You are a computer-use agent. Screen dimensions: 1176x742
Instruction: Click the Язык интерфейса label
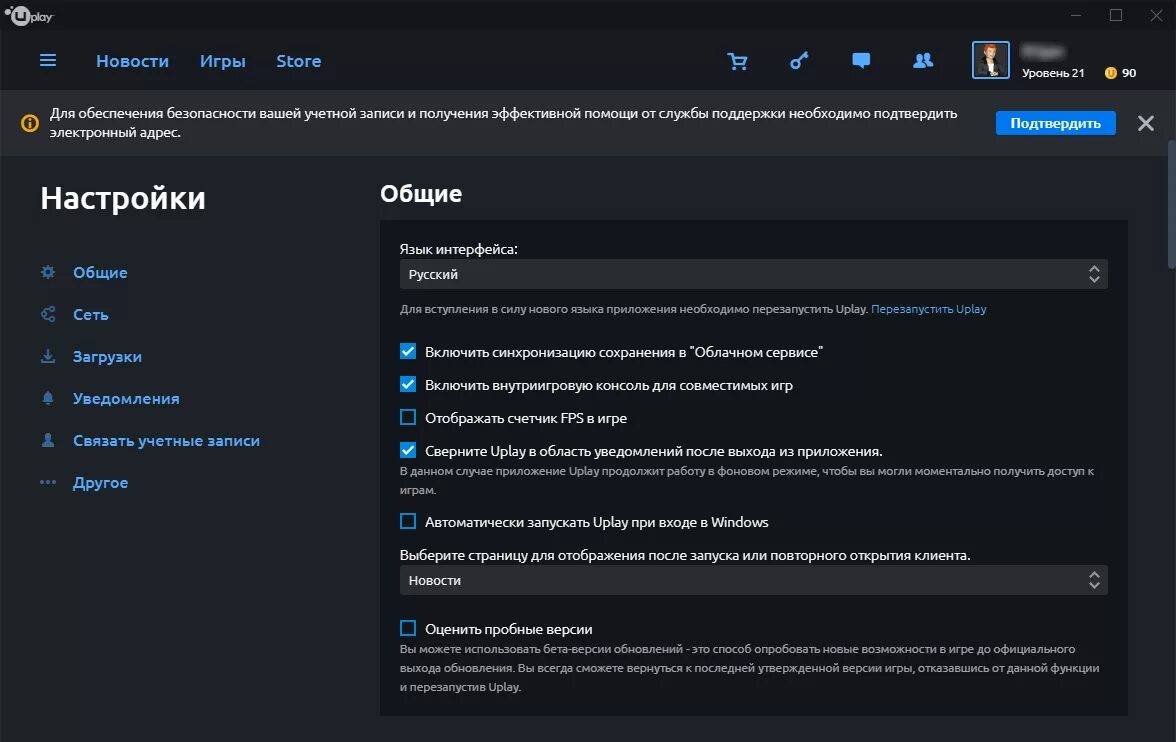(458, 249)
